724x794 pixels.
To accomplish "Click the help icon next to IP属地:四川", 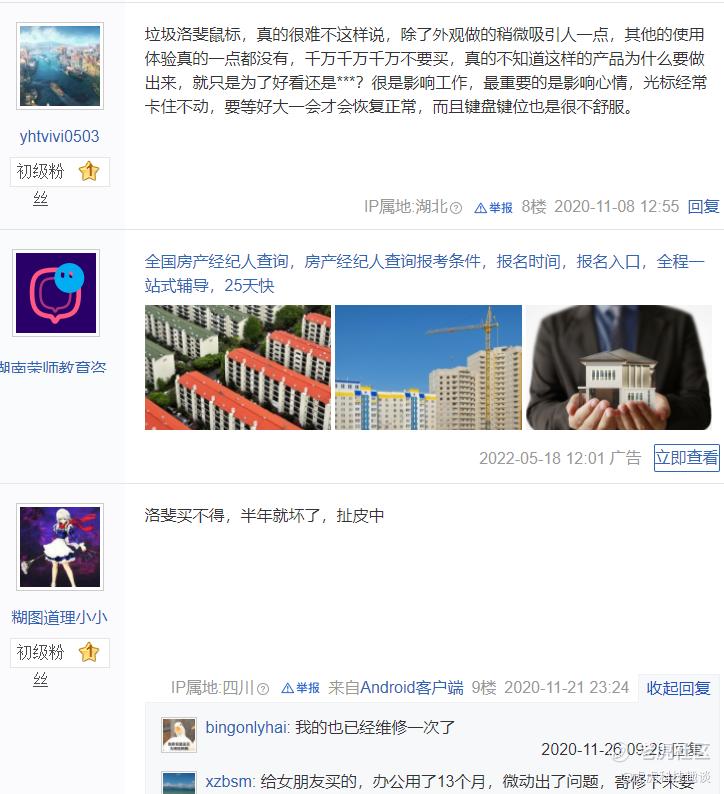I will click(x=263, y=689).
